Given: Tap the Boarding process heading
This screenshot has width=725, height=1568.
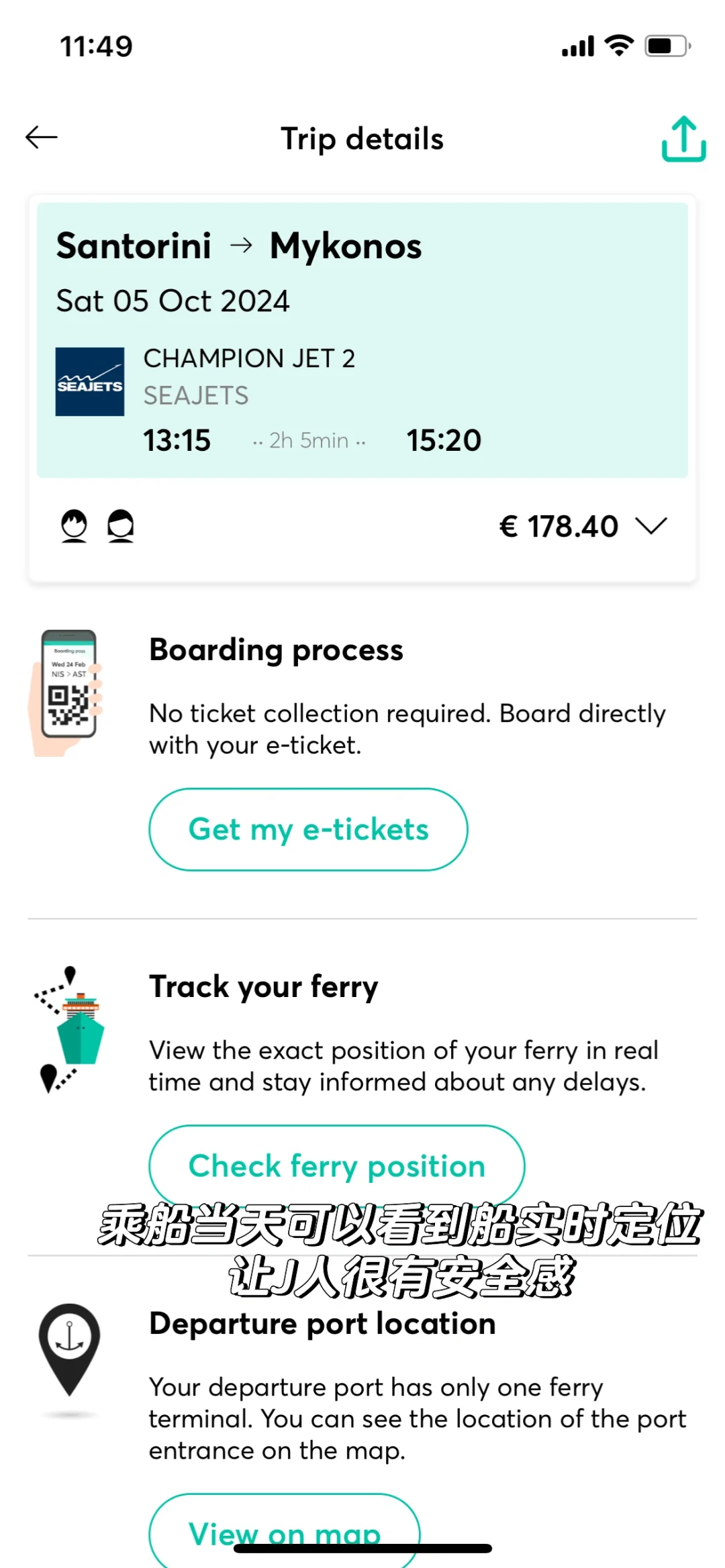Looking at the screenshot, I should click(x=276, y=650).
